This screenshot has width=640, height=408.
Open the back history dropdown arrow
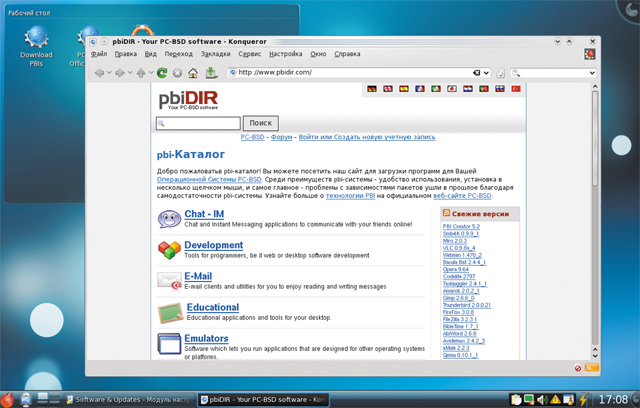point(109,73)
